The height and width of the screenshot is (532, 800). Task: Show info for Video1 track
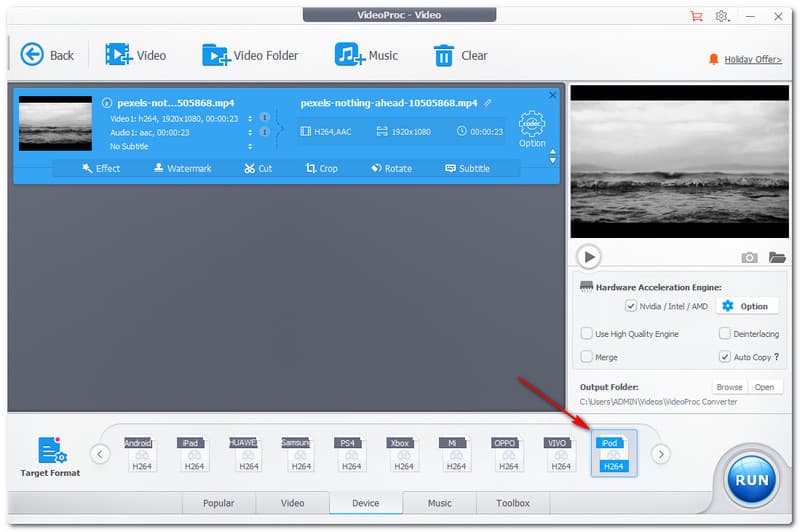[x=264, y=117]
